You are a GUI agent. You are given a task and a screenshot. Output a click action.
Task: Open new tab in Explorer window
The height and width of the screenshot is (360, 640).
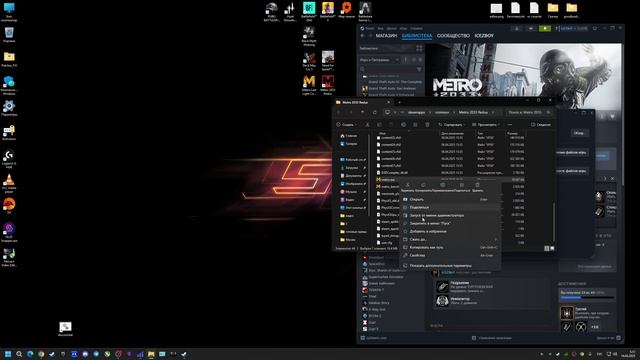[x=399, y=102]
